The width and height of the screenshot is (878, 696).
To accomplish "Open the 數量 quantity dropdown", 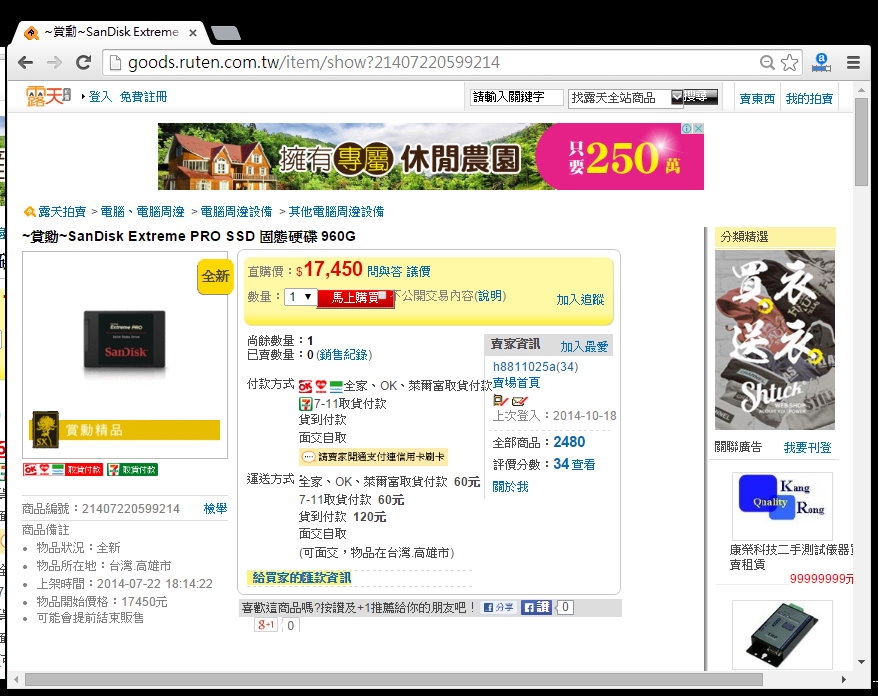I will coord(301,297).
